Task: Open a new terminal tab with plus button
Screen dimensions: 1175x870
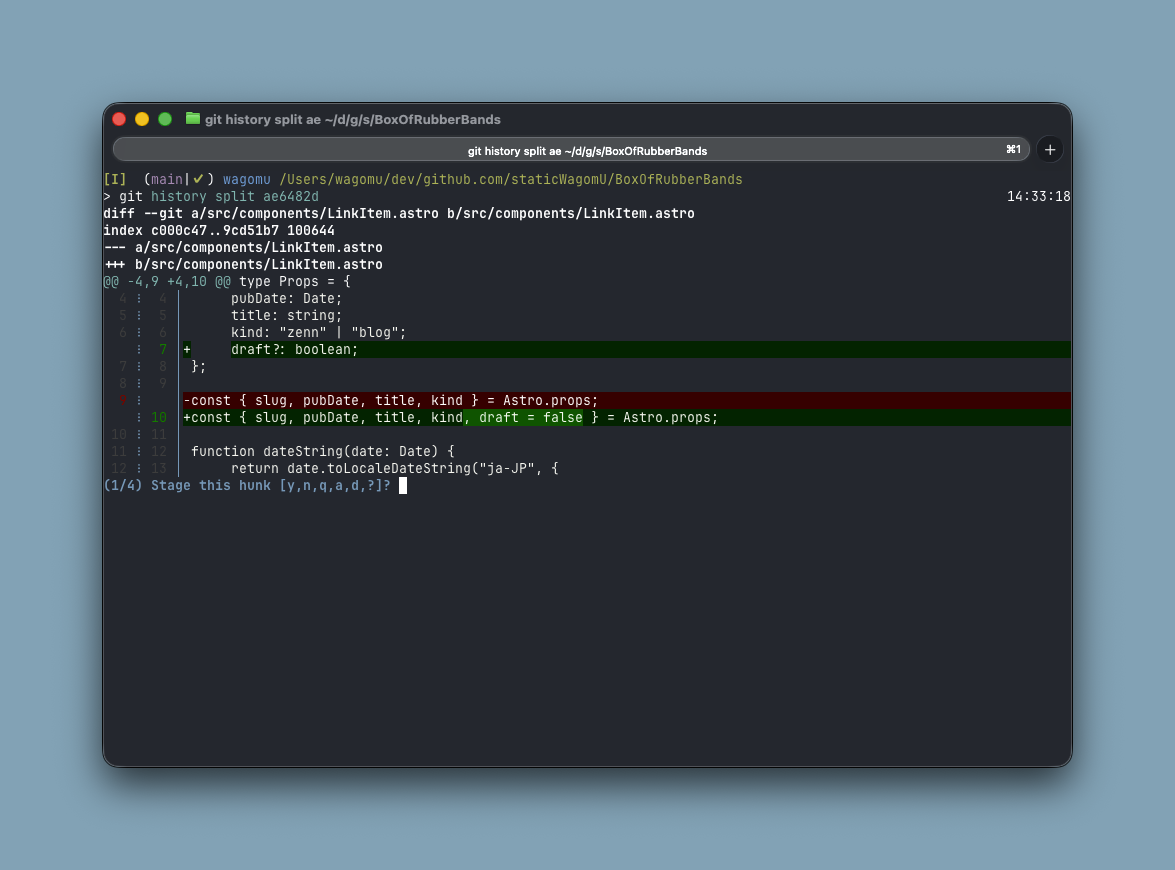Action: tap(1049, 150)
